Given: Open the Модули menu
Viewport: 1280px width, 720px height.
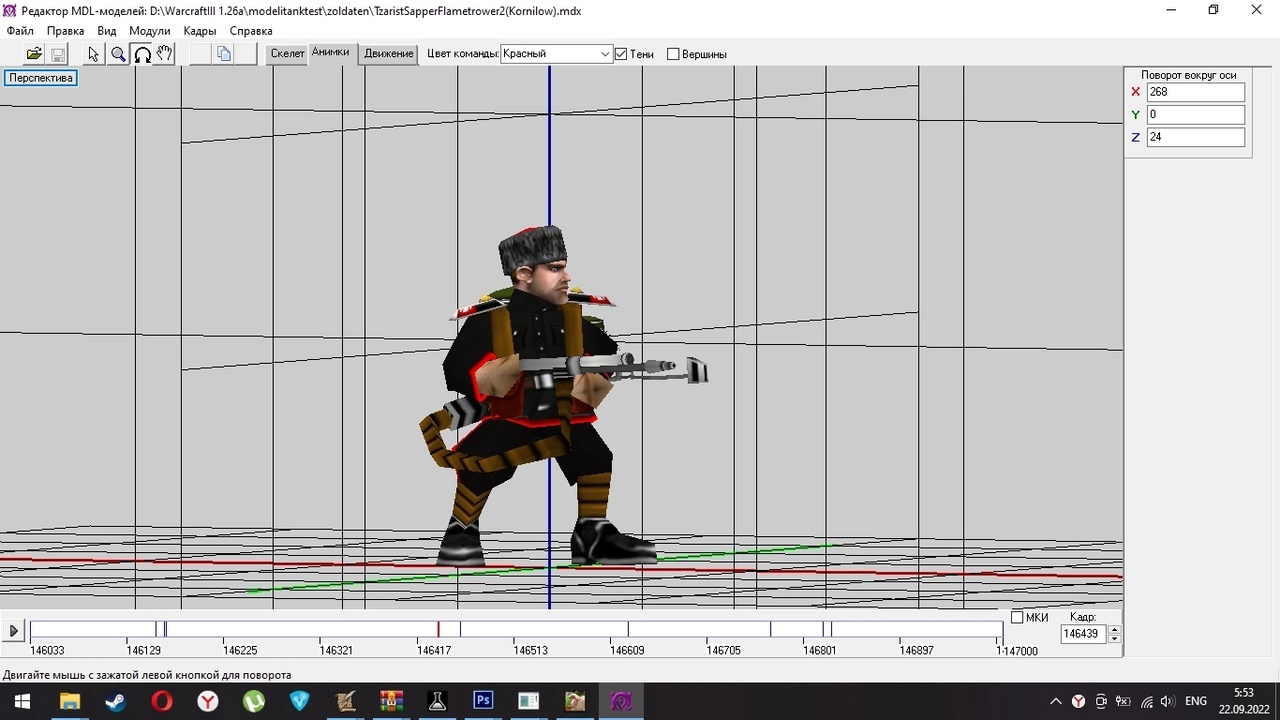Looking at the screenshot, I should point(150,31).
